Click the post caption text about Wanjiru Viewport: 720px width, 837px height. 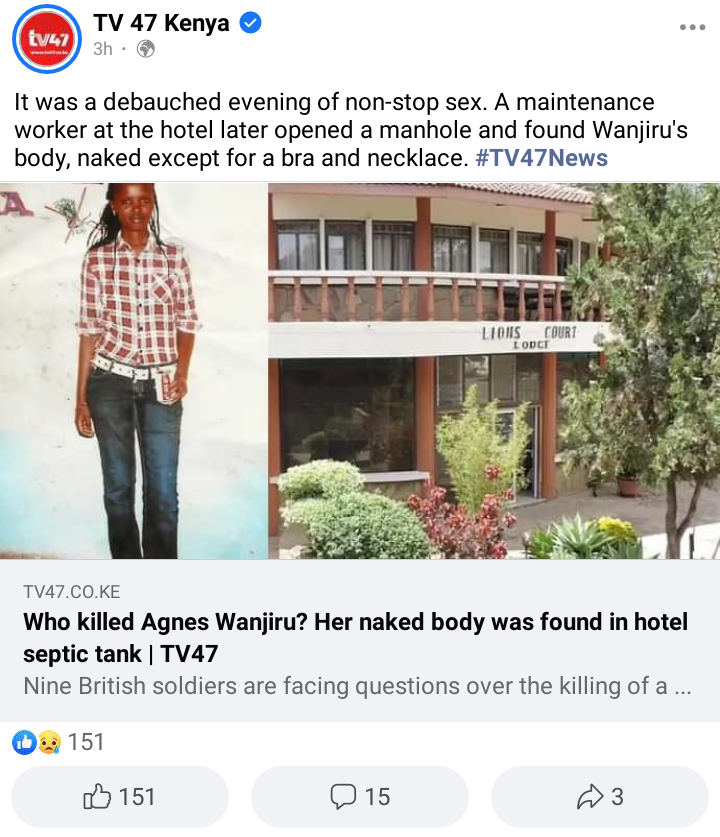click(x=351, y=130)
